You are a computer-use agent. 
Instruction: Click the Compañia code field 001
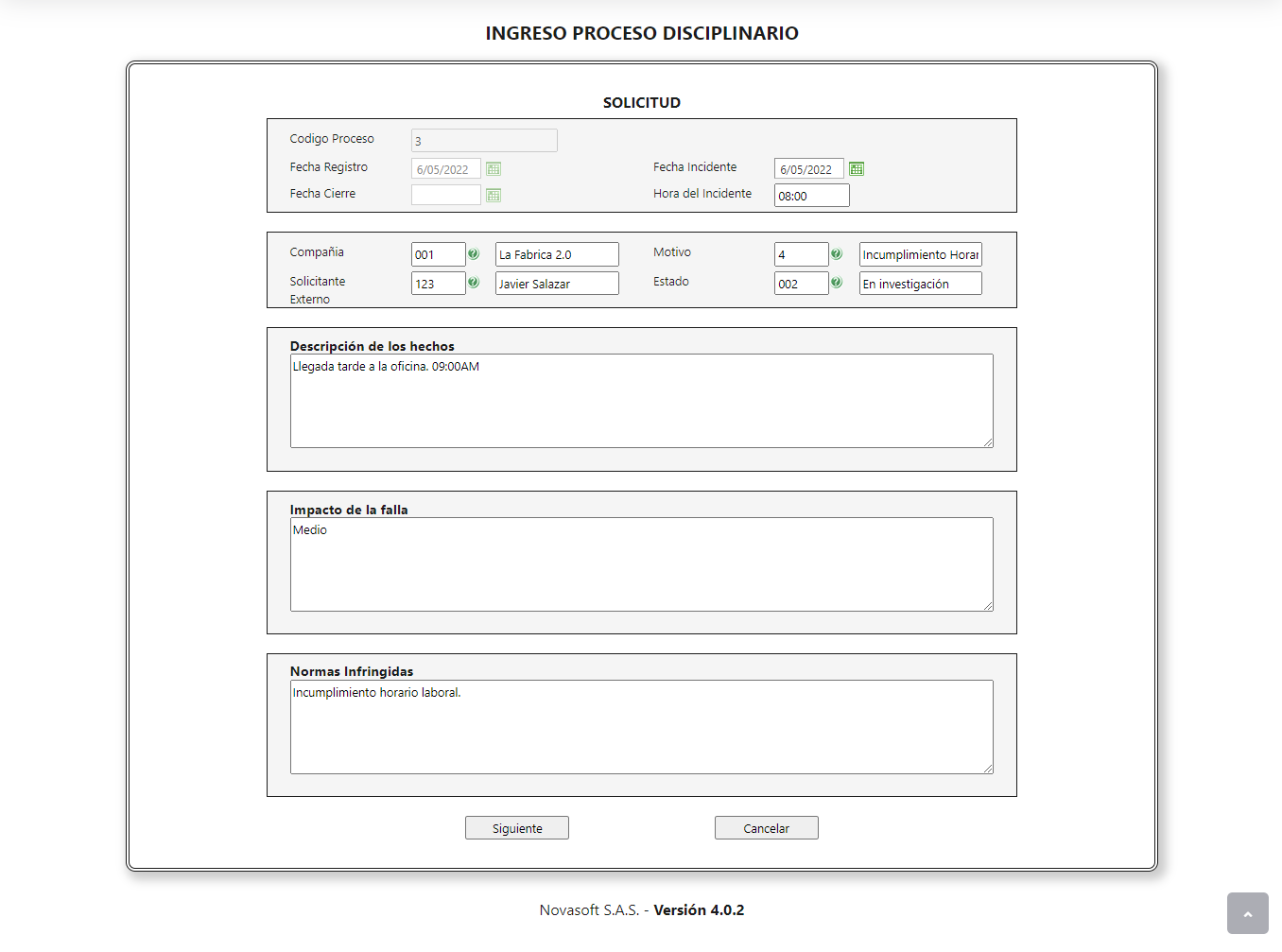pyautogui.click(x=439, y=254)
